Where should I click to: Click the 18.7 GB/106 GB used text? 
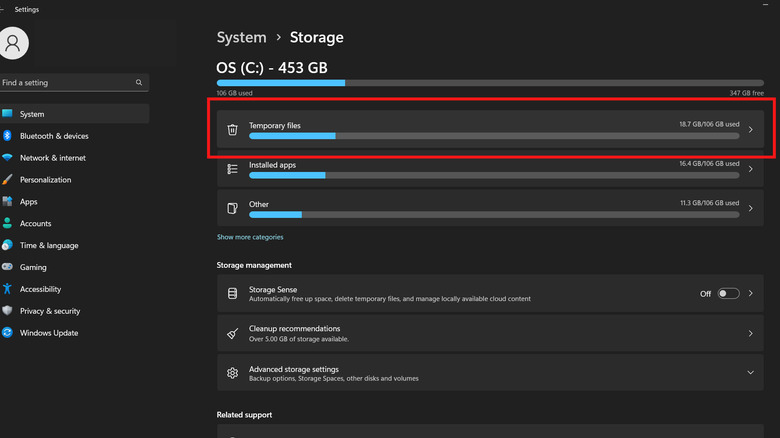[709, 124]
